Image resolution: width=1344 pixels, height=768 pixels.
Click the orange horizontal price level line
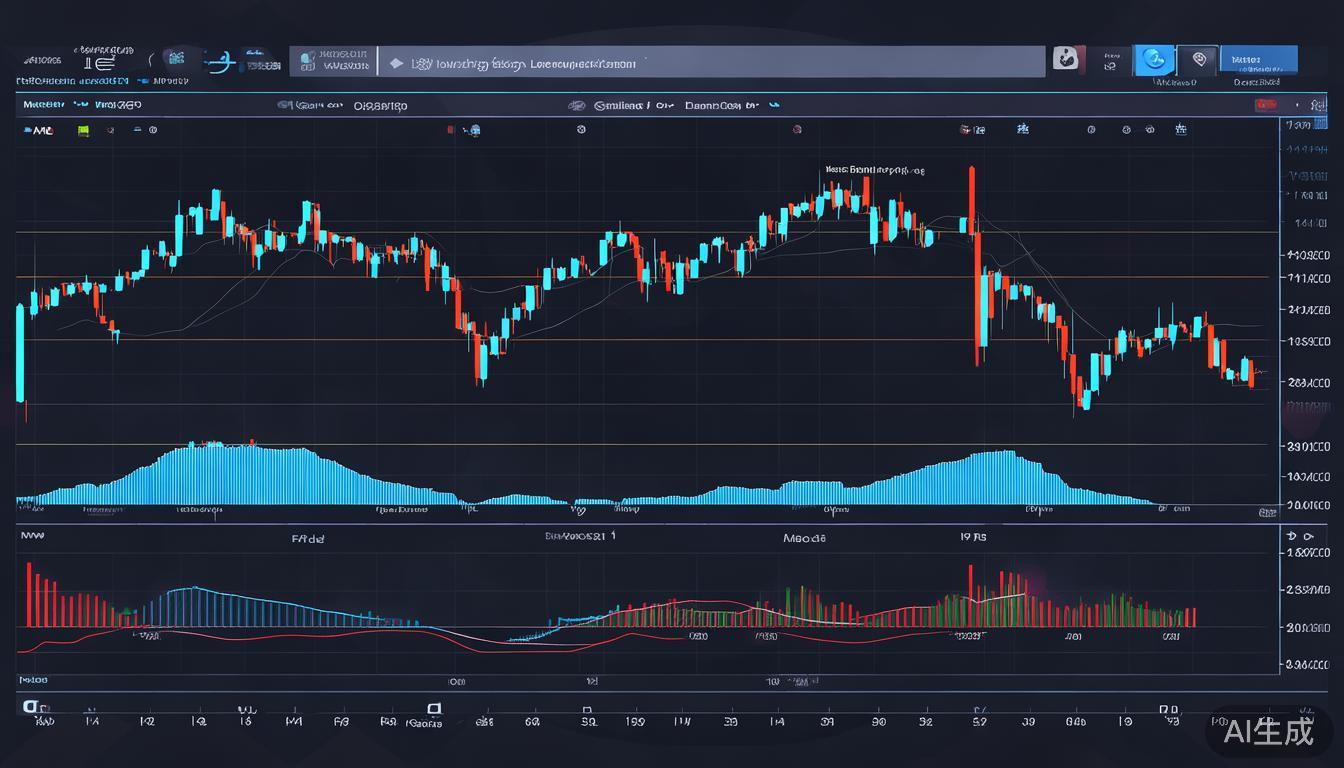tap(640, 277)
